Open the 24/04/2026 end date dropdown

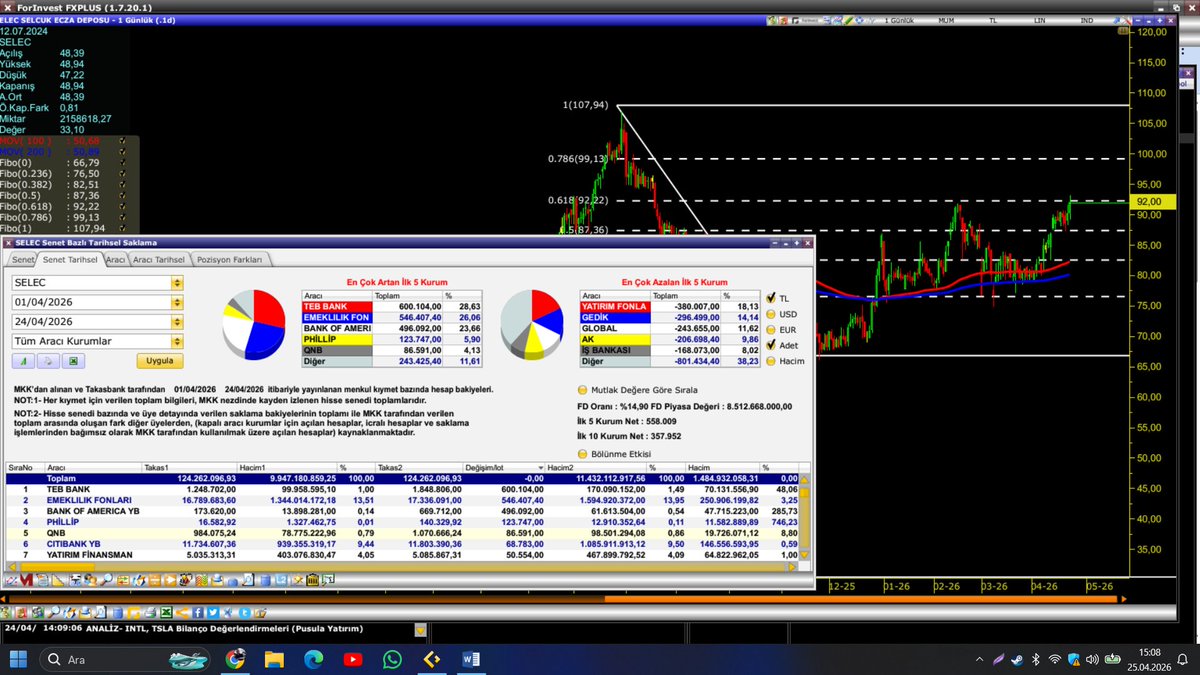(178, 322)
